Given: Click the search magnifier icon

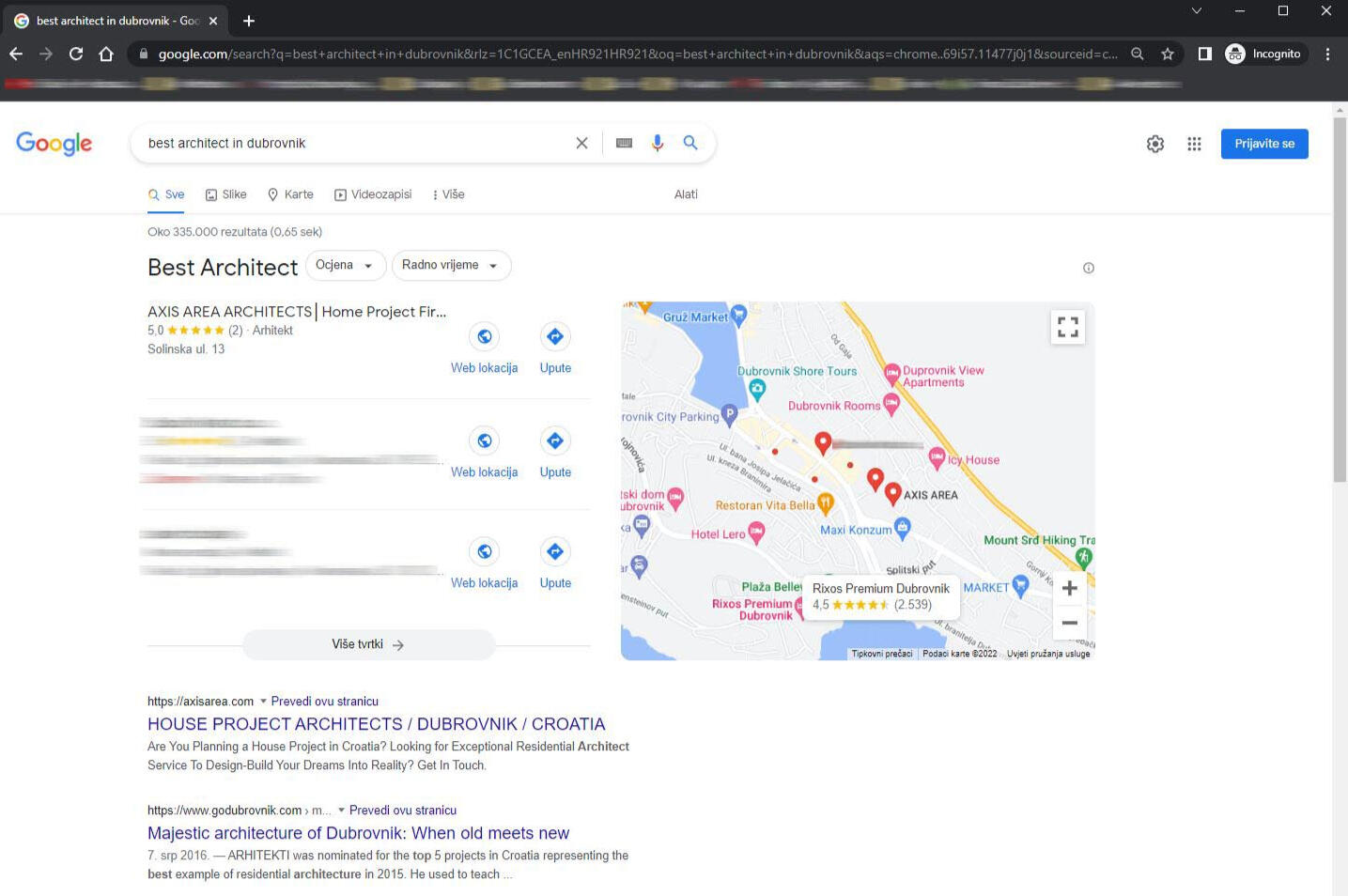Looking at the screenshot, I should (x=690, y=143).
